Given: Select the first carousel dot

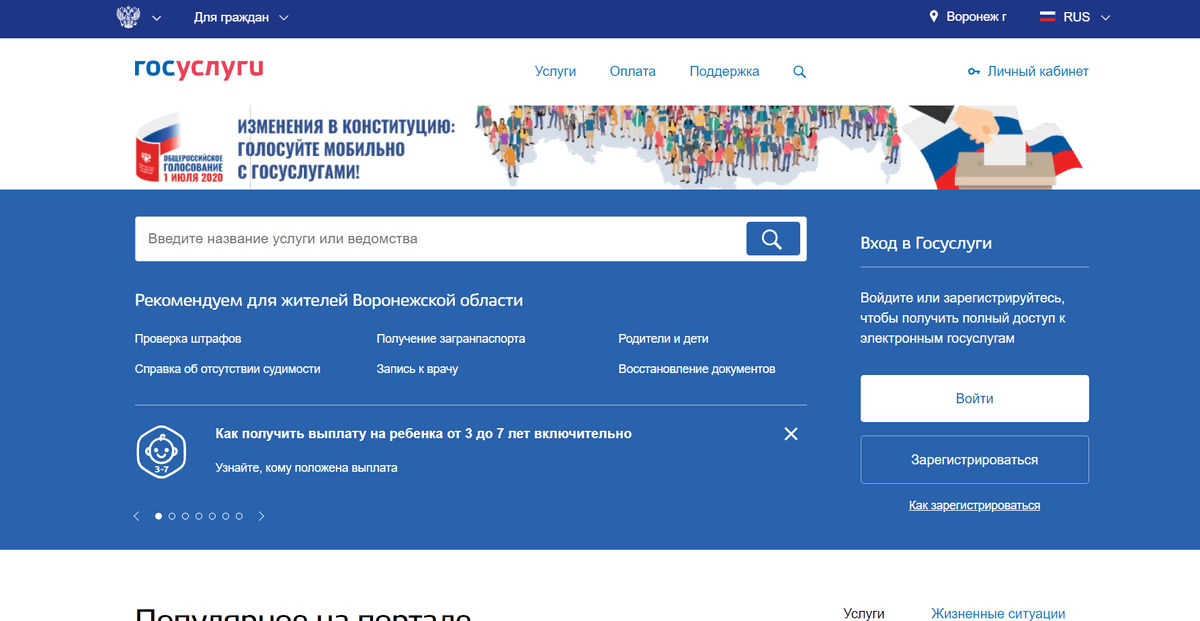Looking at the screenshot, I should 158,516.
